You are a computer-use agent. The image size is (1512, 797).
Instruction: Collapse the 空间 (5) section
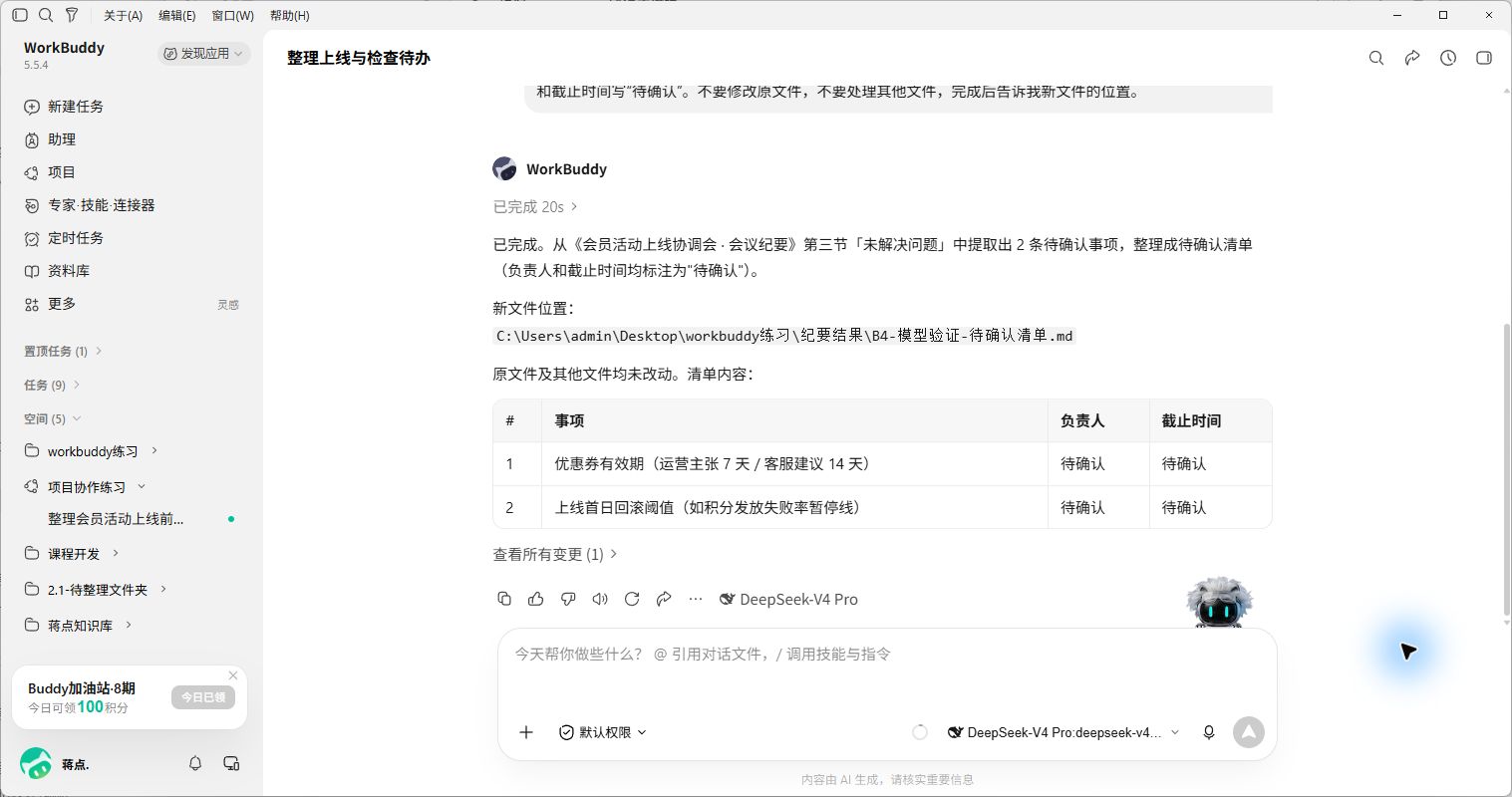click(x=52, y=418)
